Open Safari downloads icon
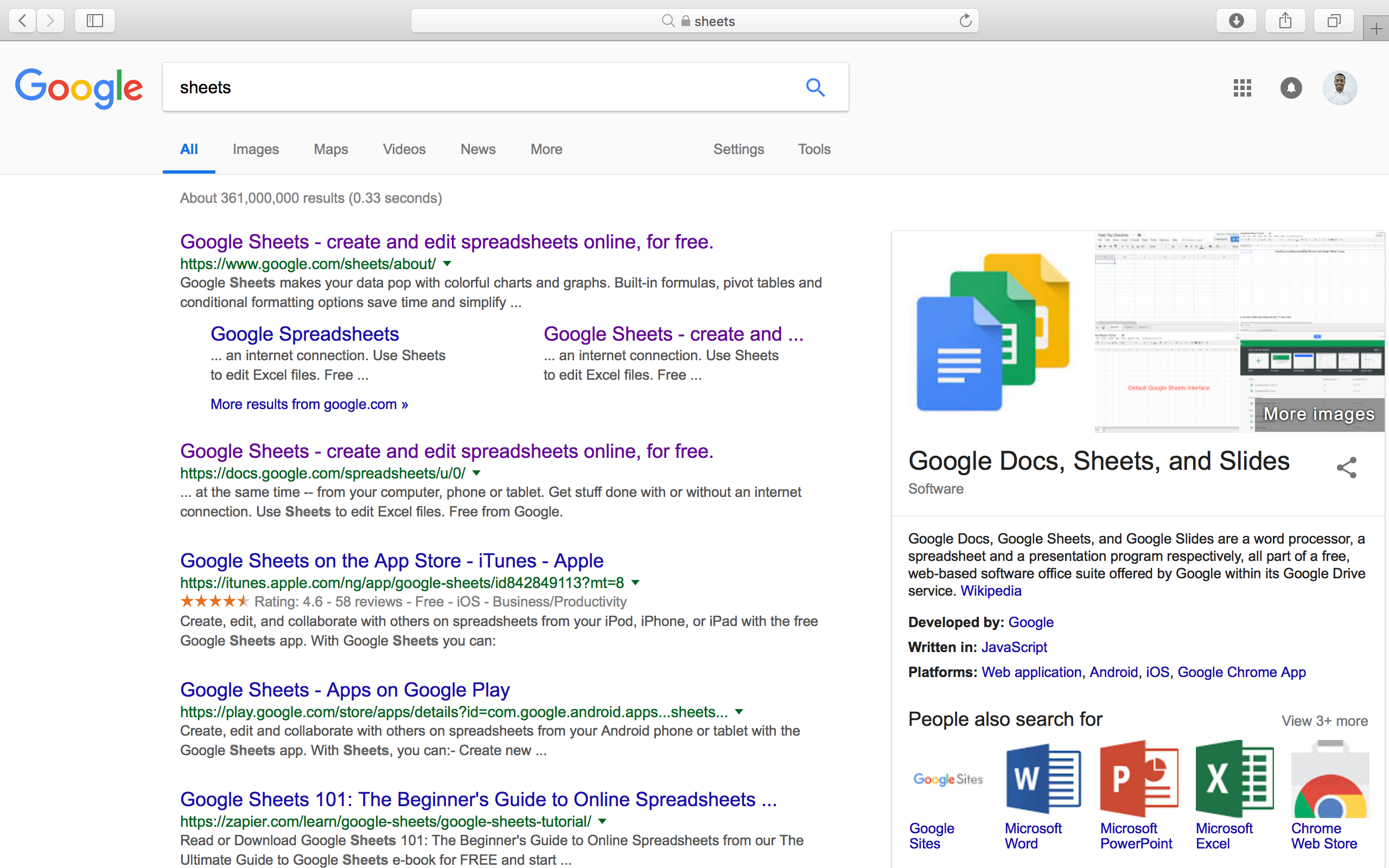 point(1237,21)
